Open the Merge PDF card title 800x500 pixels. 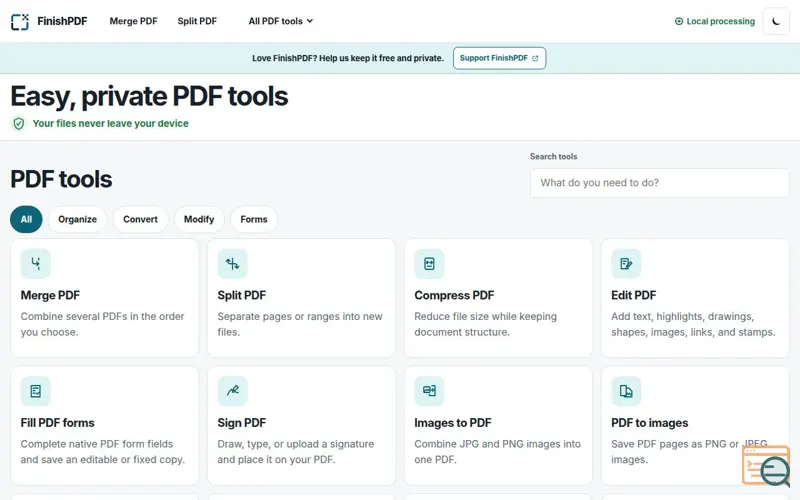coord(50,295)
